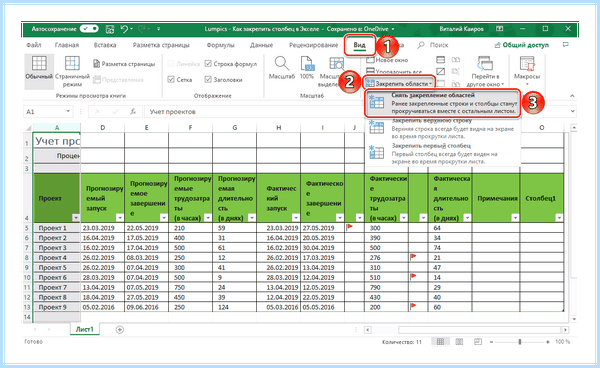Open the Перейти в другое окно dropdown

pyautogui.click(x=485, y=72)
